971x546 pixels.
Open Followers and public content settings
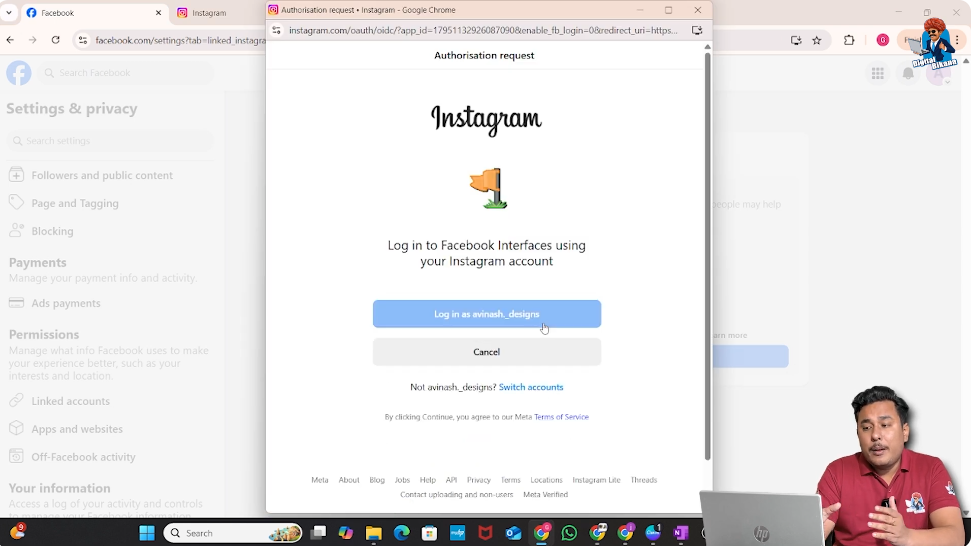coord(102,175)
